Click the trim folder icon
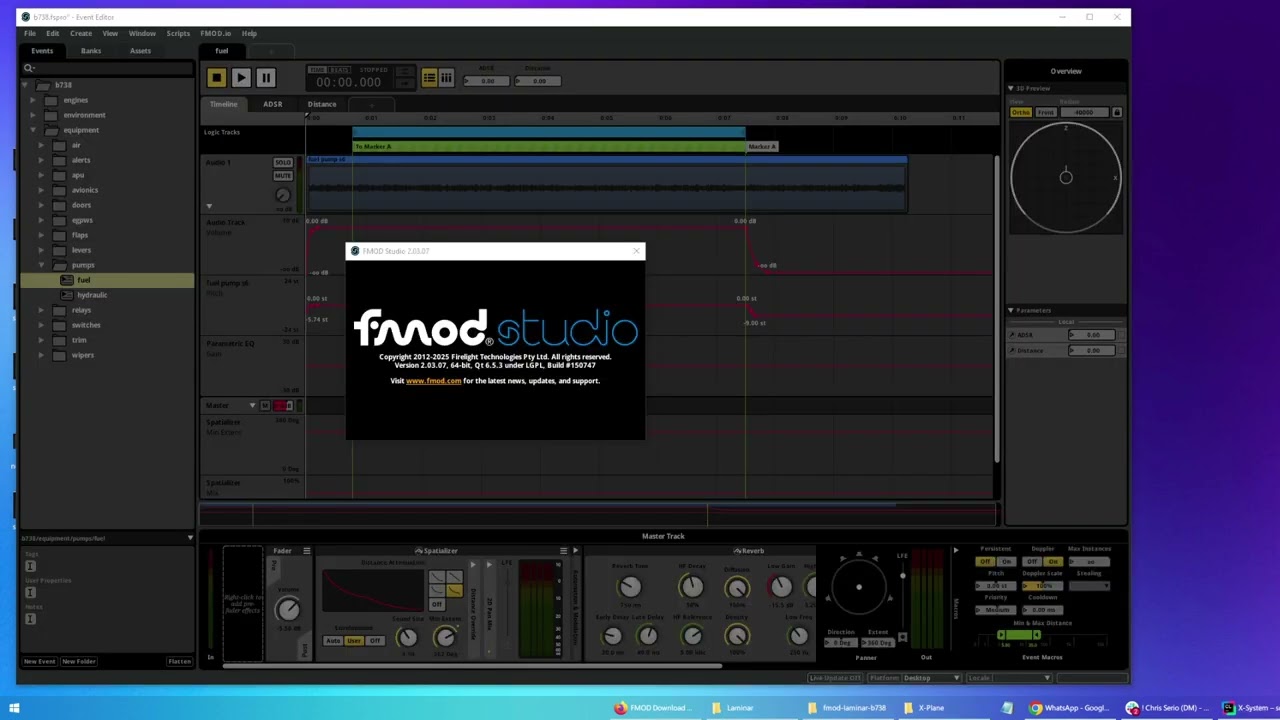 [59, 340]
